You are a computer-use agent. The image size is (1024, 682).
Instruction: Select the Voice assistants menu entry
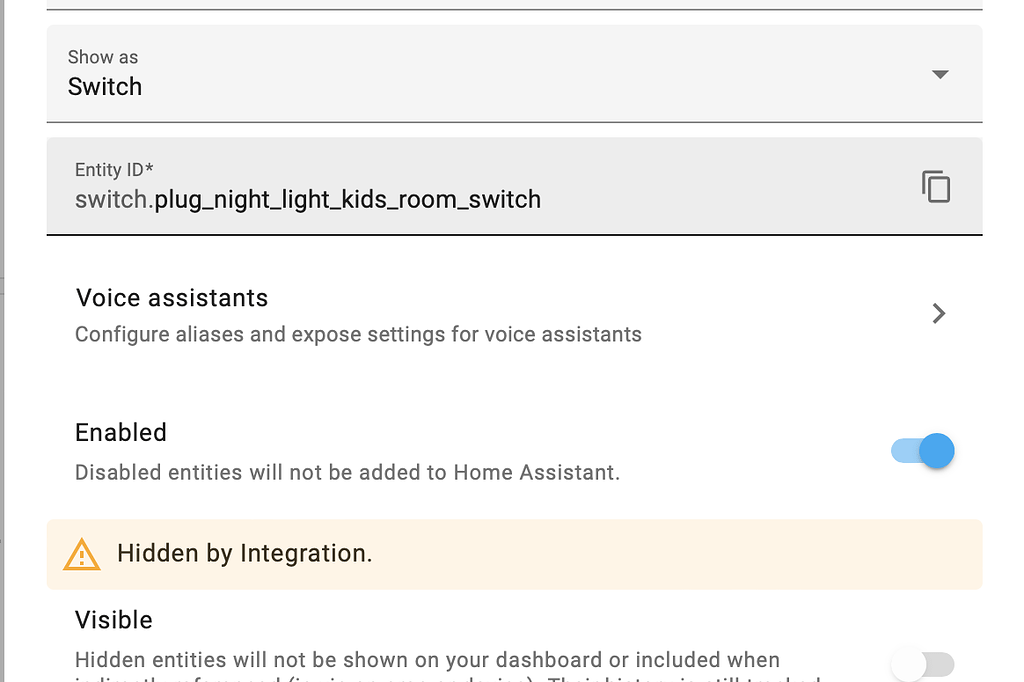pos(171,298)
